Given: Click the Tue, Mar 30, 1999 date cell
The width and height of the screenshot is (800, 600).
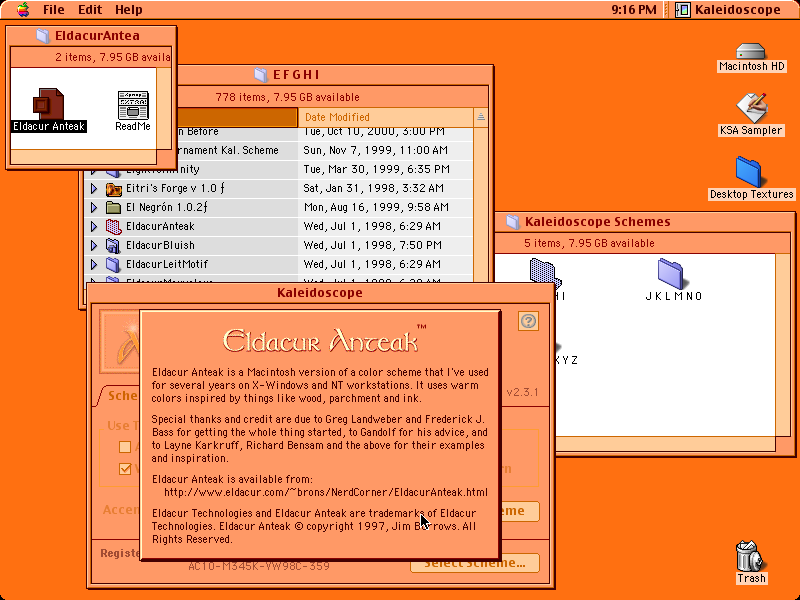Looking at the screenshot, I should (377, 169).
